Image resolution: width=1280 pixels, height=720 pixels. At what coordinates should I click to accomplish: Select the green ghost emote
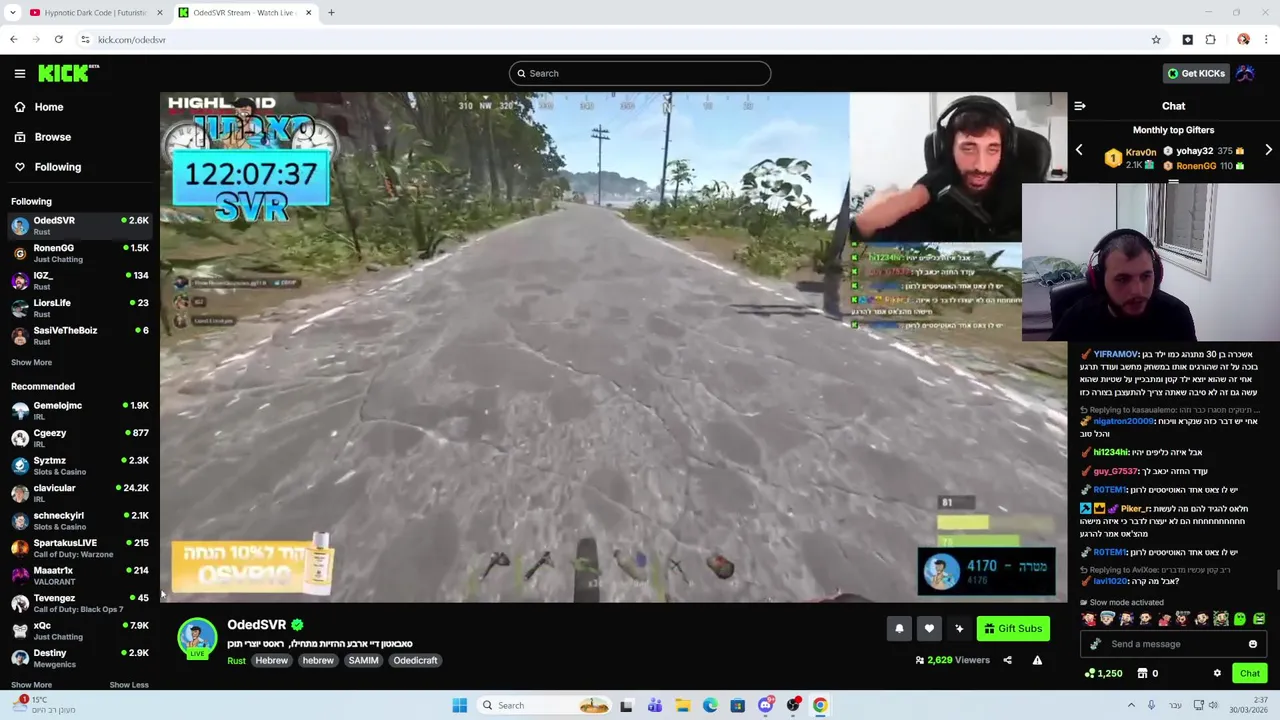pos(1240,619)
